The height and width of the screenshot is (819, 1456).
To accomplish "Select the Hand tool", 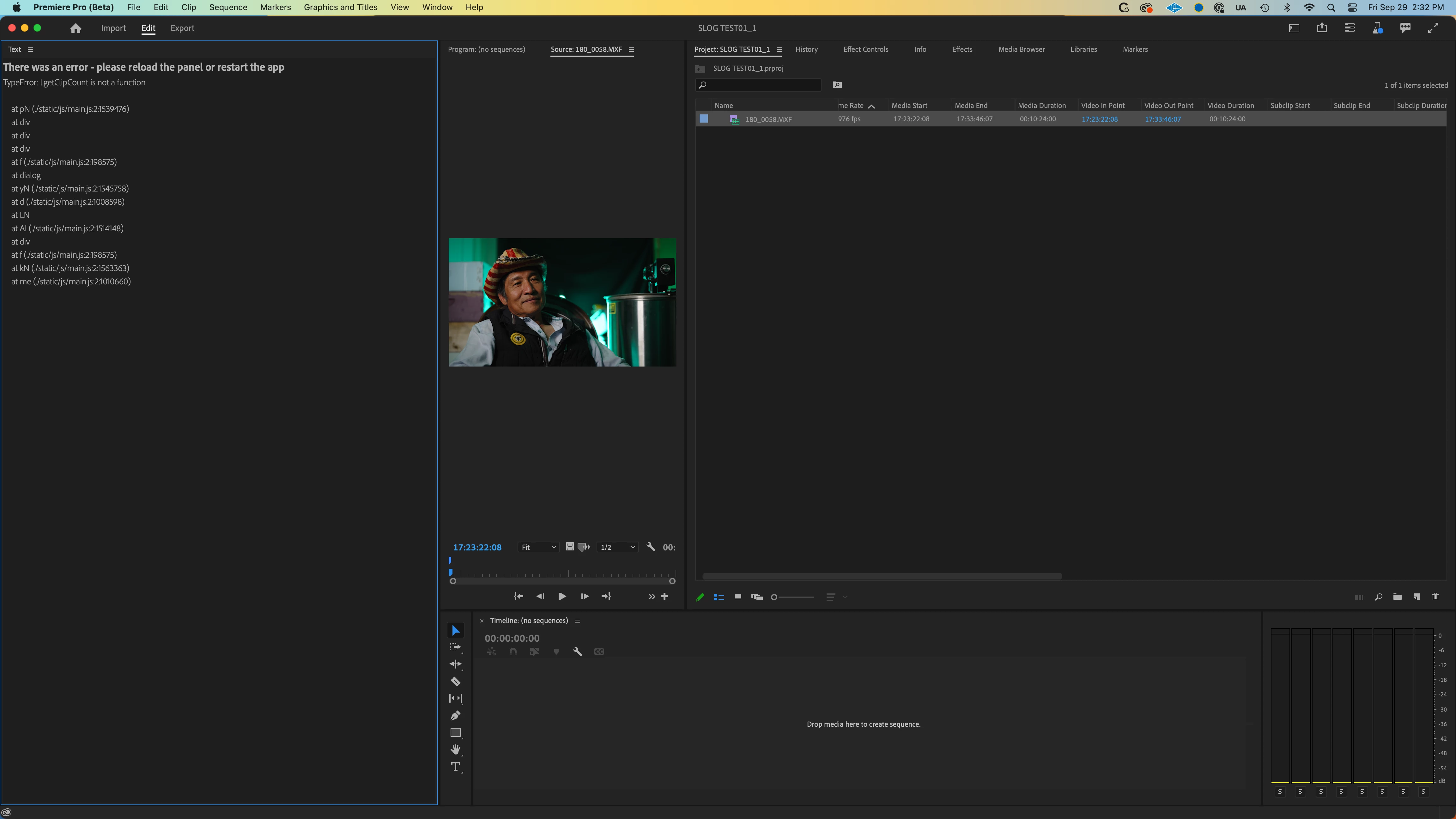I will [455, 749].
